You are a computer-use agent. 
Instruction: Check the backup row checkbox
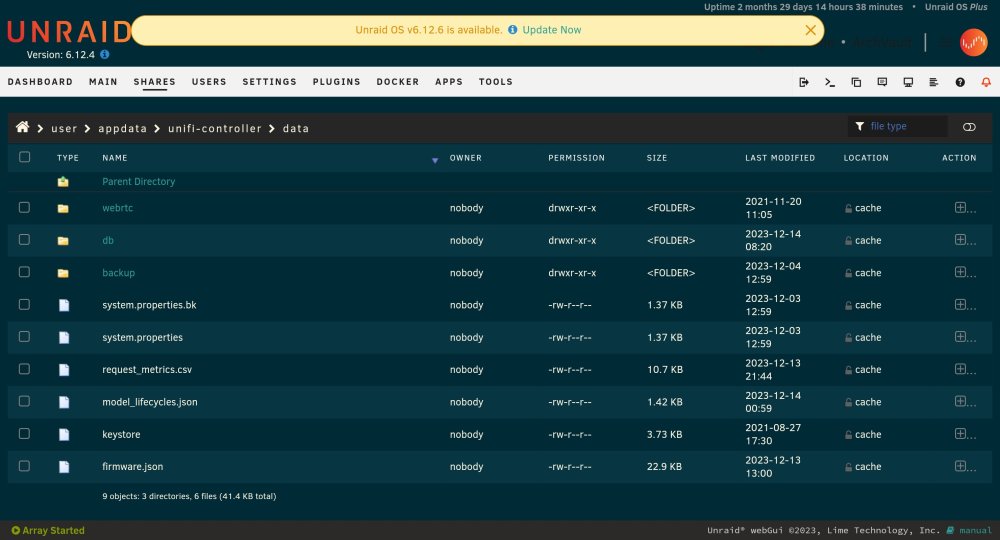(24, 272)
